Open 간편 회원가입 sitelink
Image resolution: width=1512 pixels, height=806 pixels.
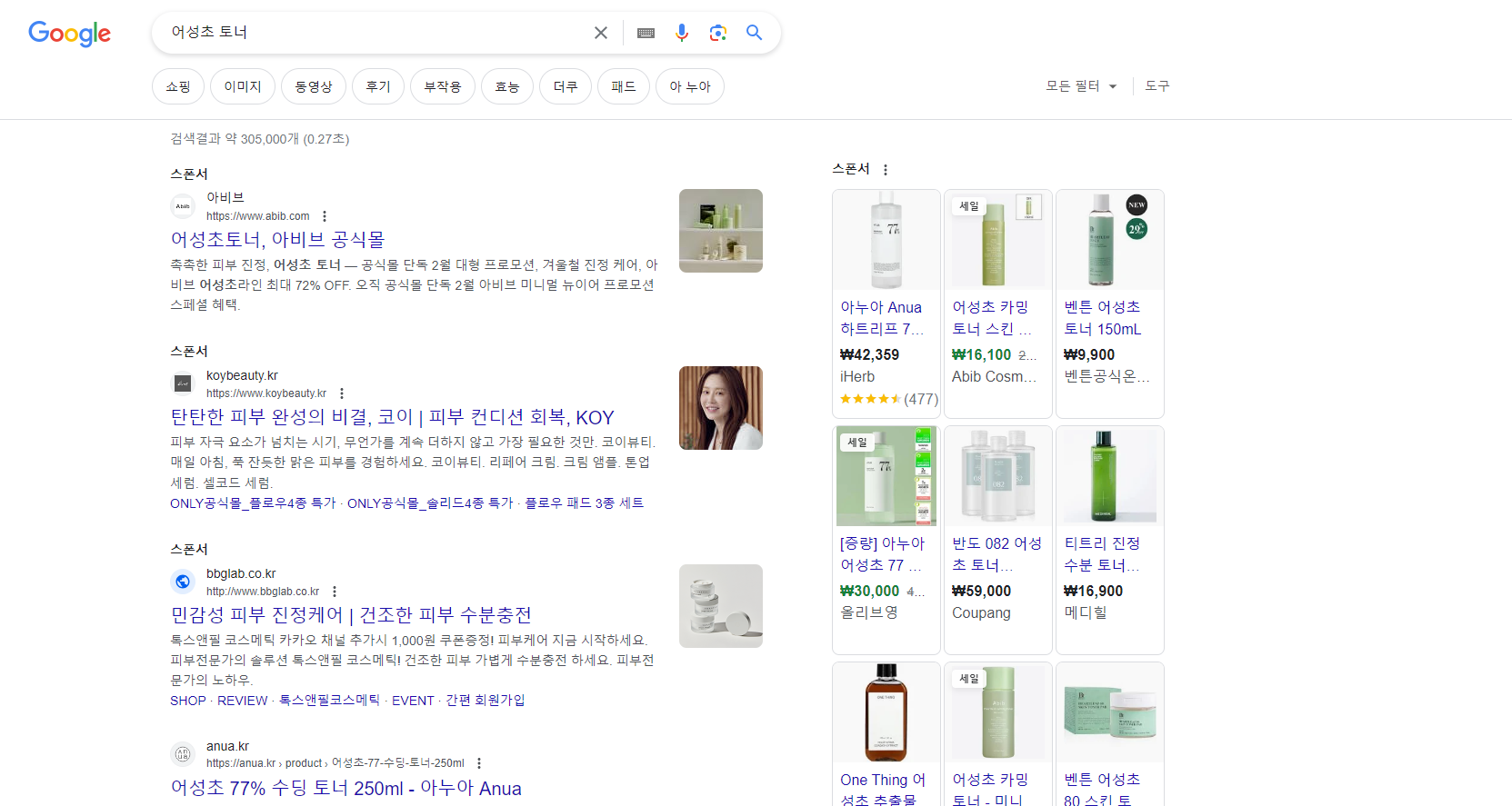(x=485, y=701)
